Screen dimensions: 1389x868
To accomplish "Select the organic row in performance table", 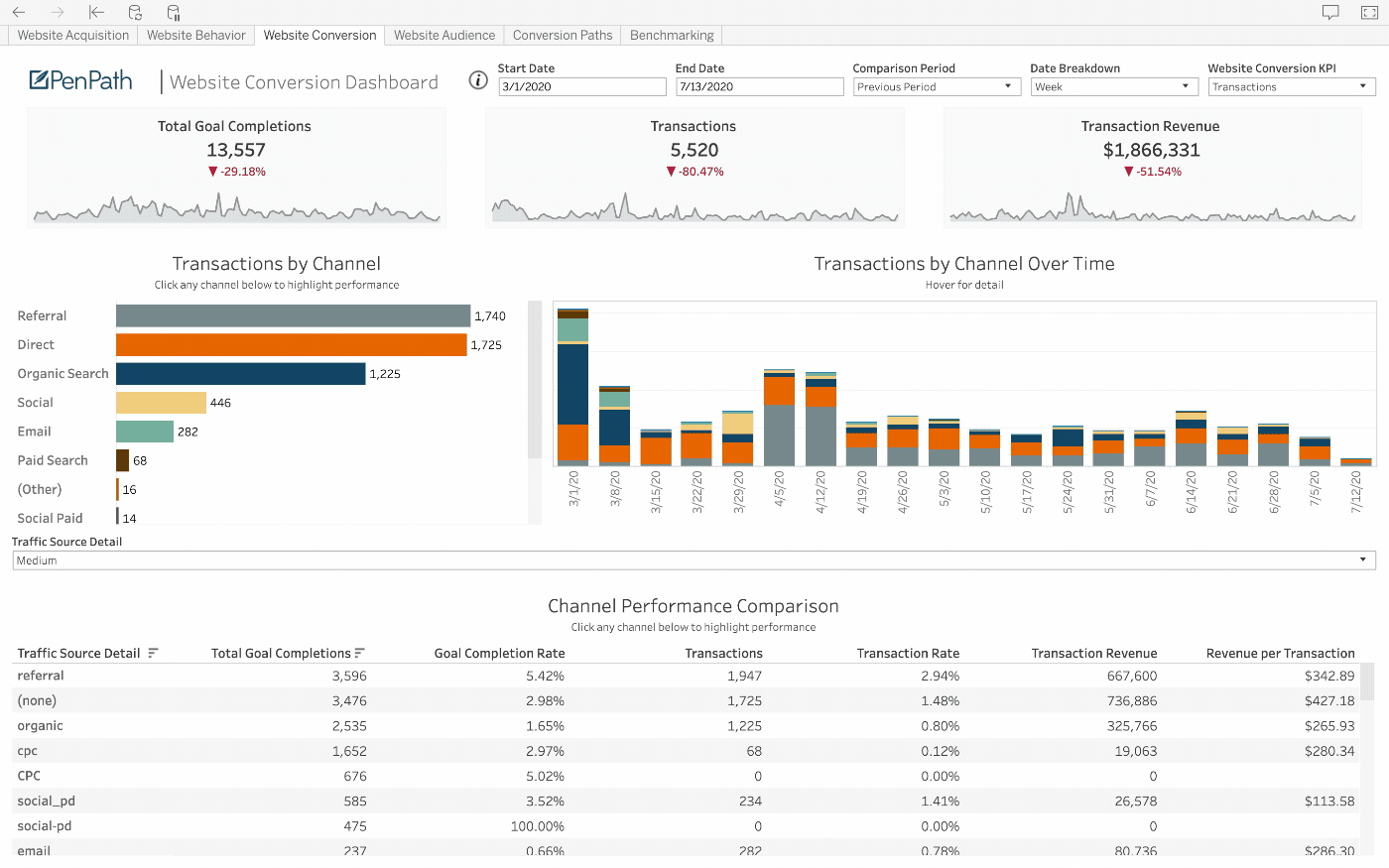I will 686,725.
